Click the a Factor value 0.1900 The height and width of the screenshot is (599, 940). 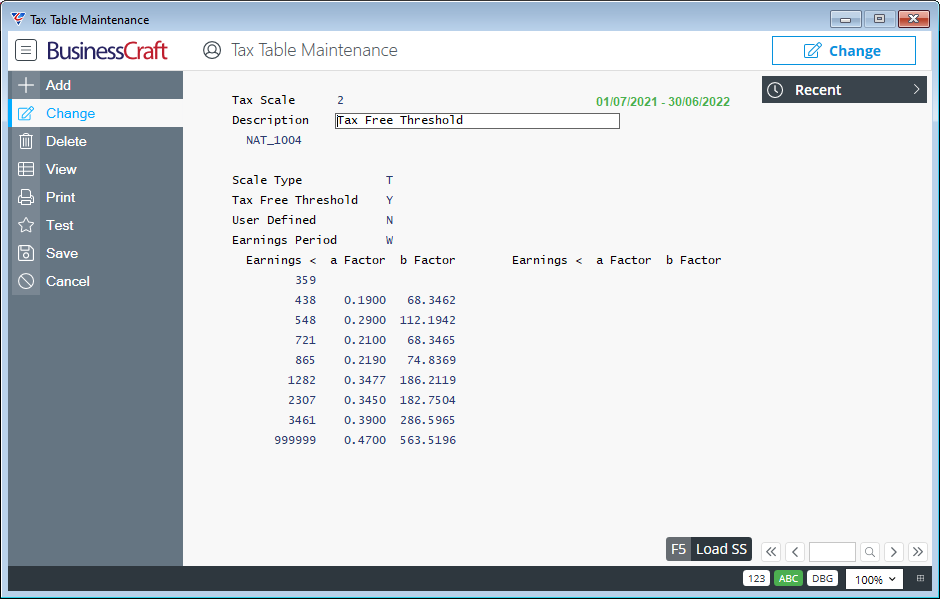click(x=365, y=300)
